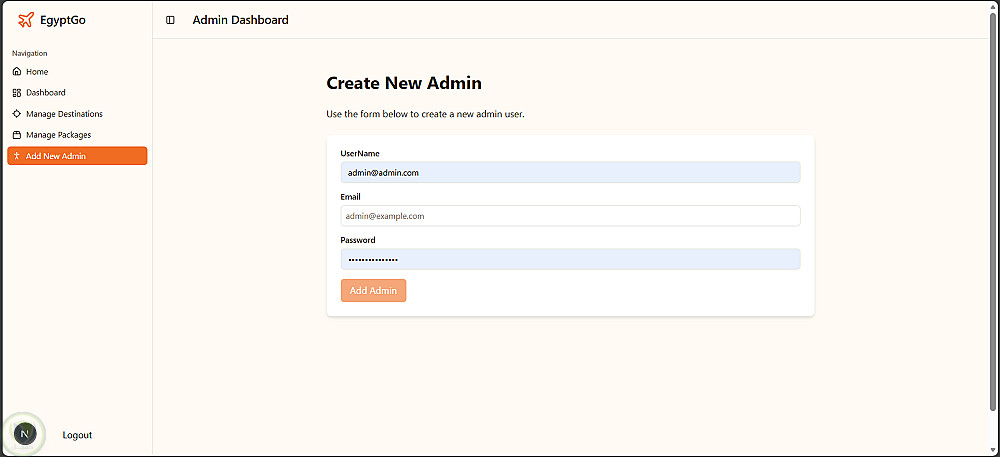Open the Next.js dev tools badge
1000x457 pixels.
(x=25, y=433)
